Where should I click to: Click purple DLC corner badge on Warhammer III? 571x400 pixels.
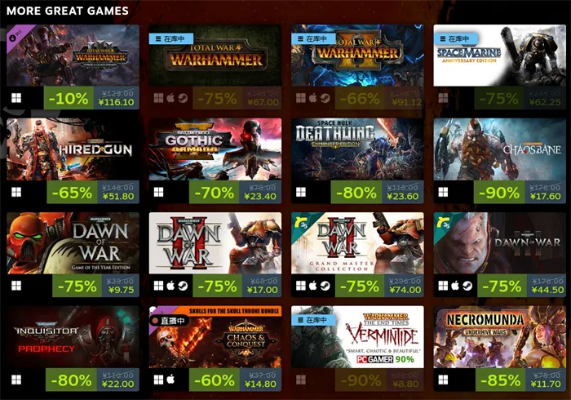click(x=16, y=36)
